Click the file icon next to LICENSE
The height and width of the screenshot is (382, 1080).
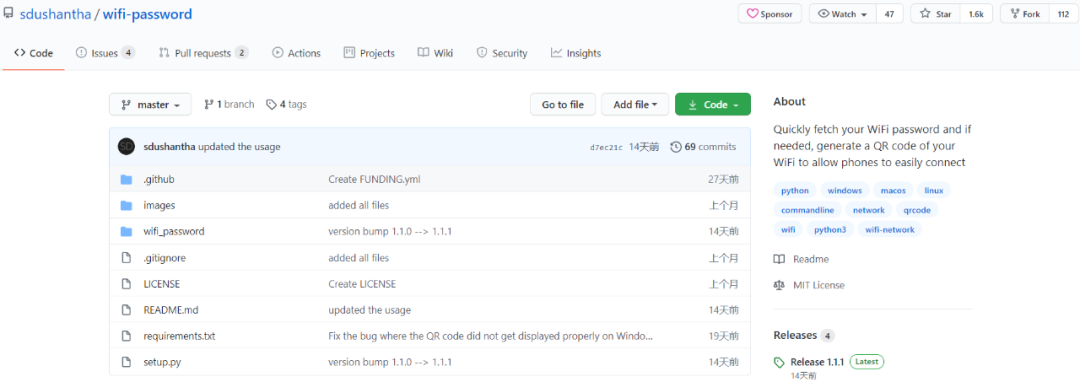126,284
